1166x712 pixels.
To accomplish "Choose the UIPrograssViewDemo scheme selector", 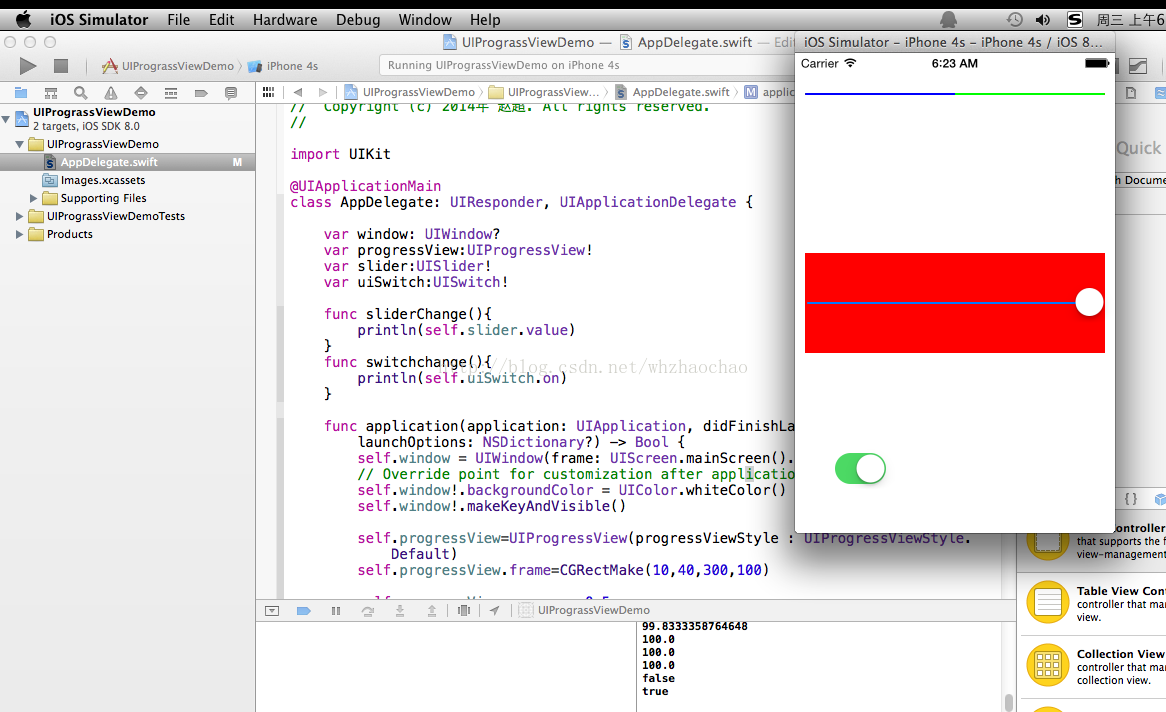I will click(x=168, y=66).
